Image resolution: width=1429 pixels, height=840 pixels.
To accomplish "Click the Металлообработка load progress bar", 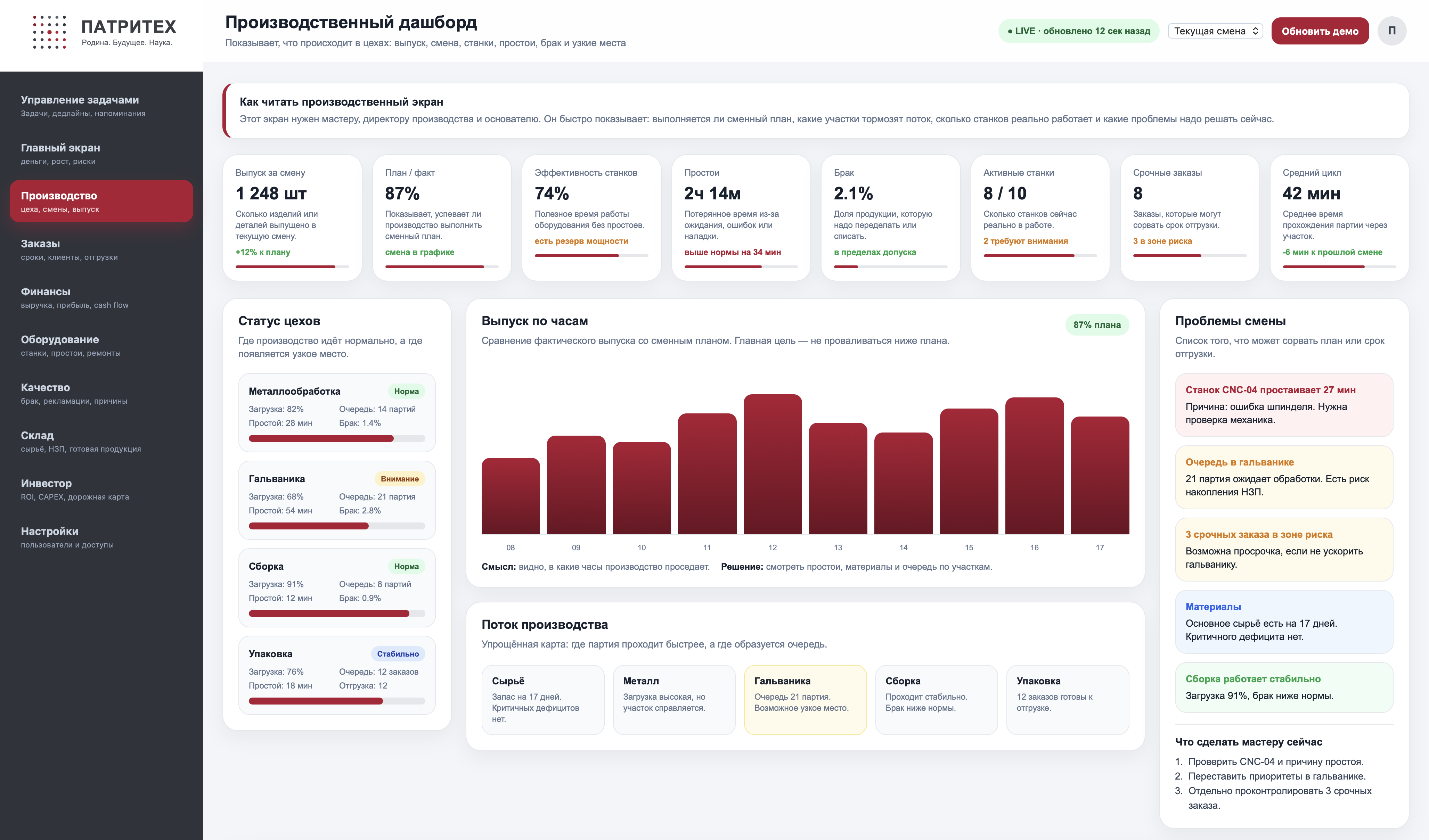I will (337, 438).
